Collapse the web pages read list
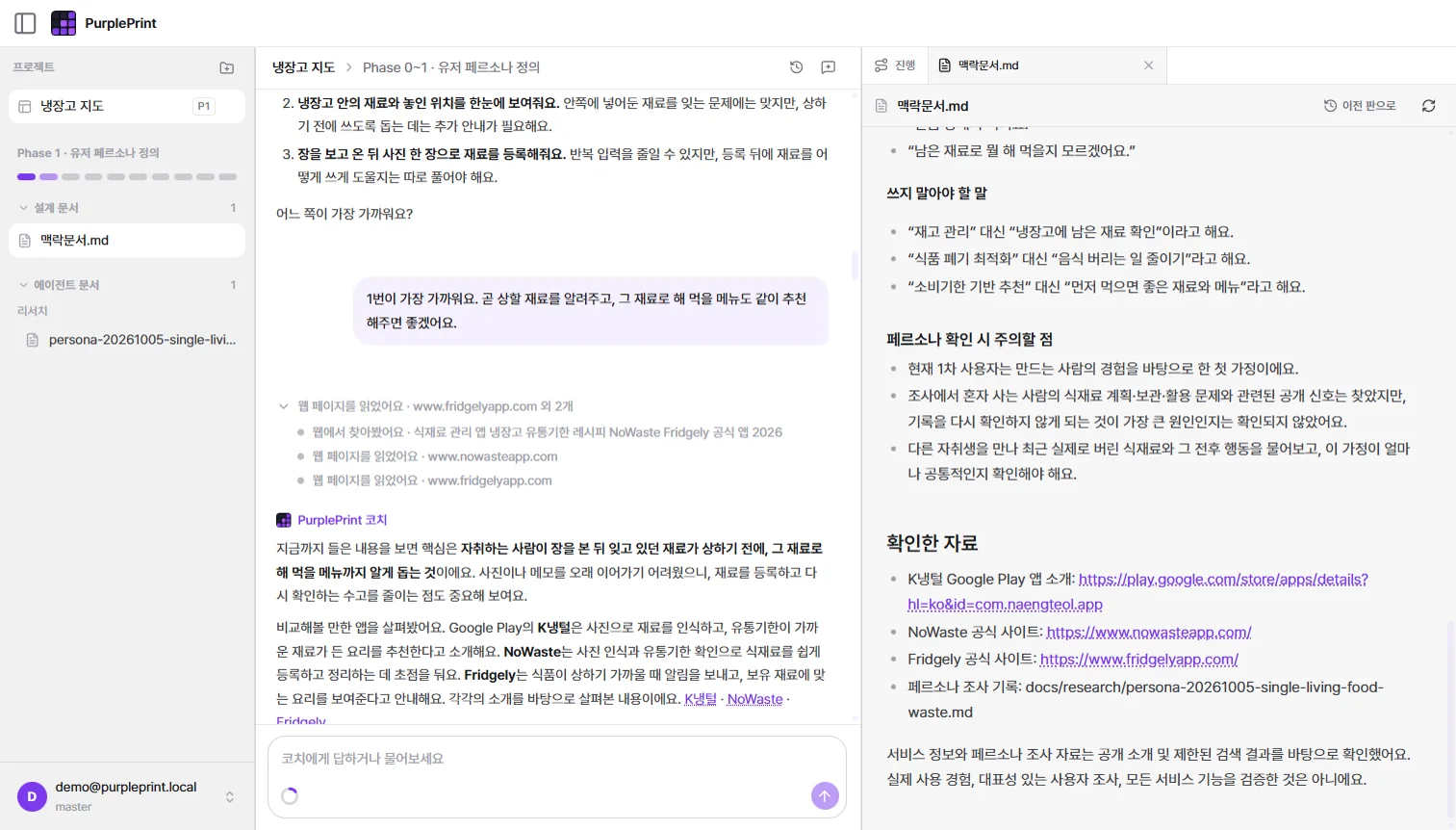Viewport: 1456px width, 830px height. click(284, 406)
